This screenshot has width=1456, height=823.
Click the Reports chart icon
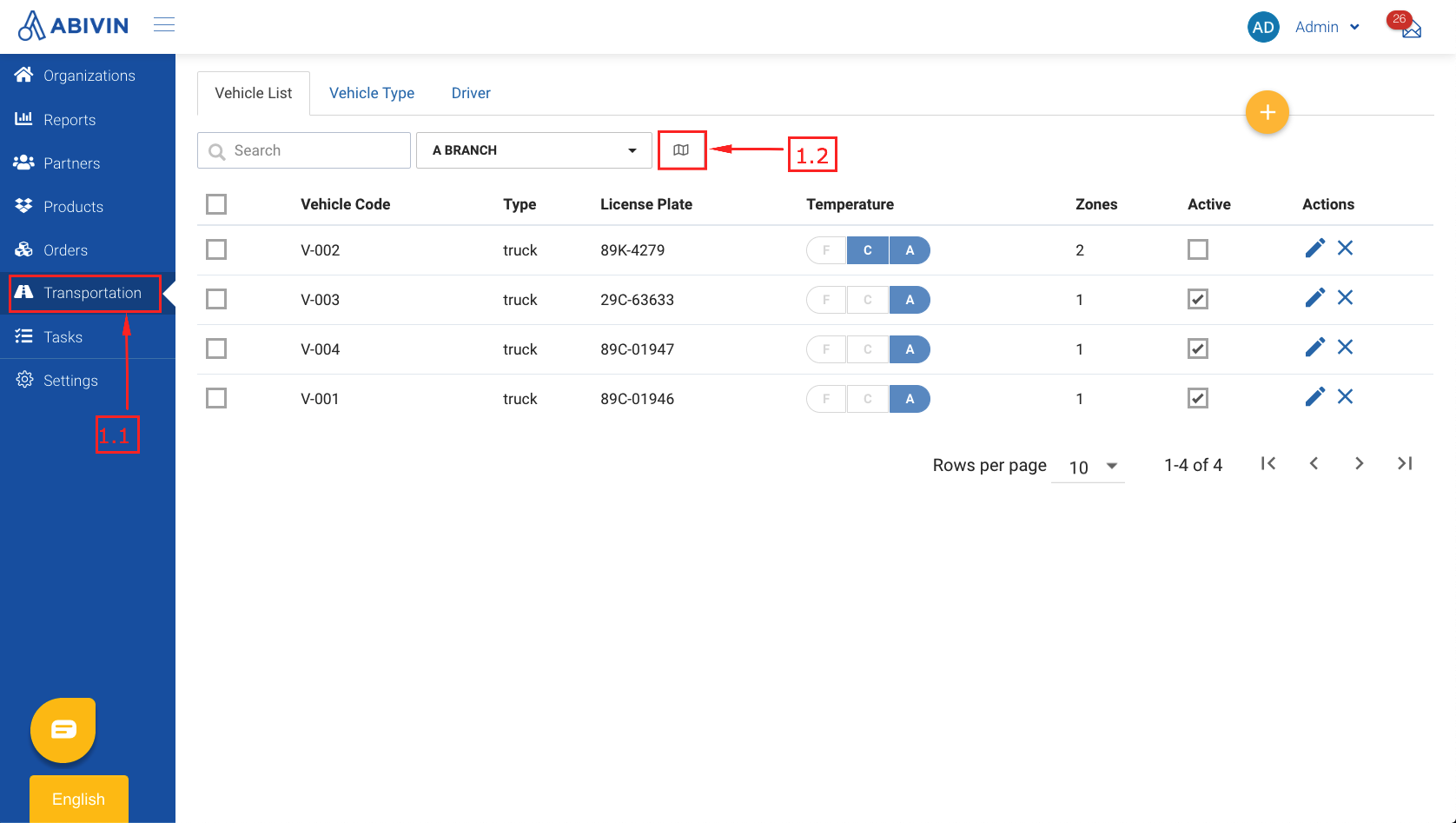(x=23, y=118)
